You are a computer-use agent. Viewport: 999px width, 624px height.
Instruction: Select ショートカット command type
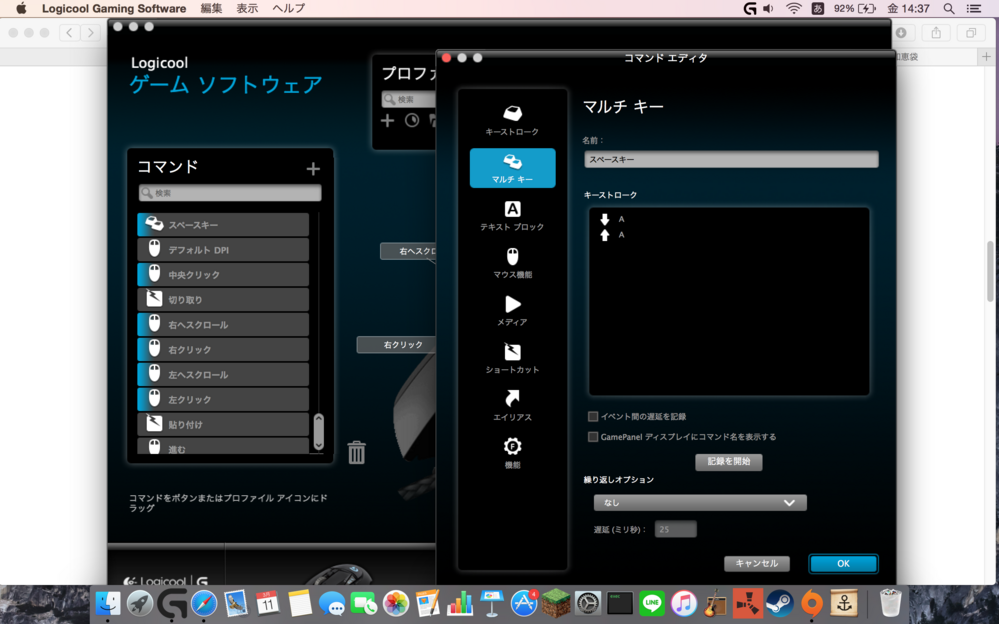coord(512,358)
